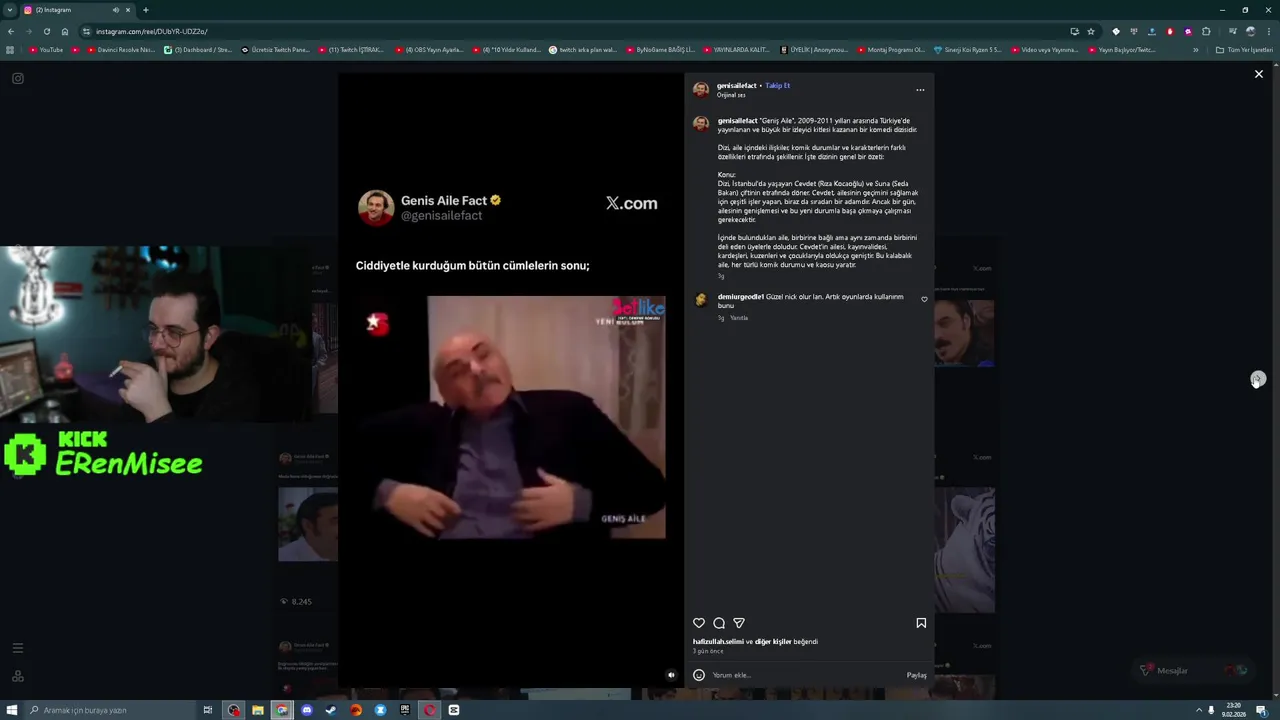Open the taskbar notification center icon
Image resolution: width=1280 pixels, height=720 pixels.
click(x=1261, y=710)
